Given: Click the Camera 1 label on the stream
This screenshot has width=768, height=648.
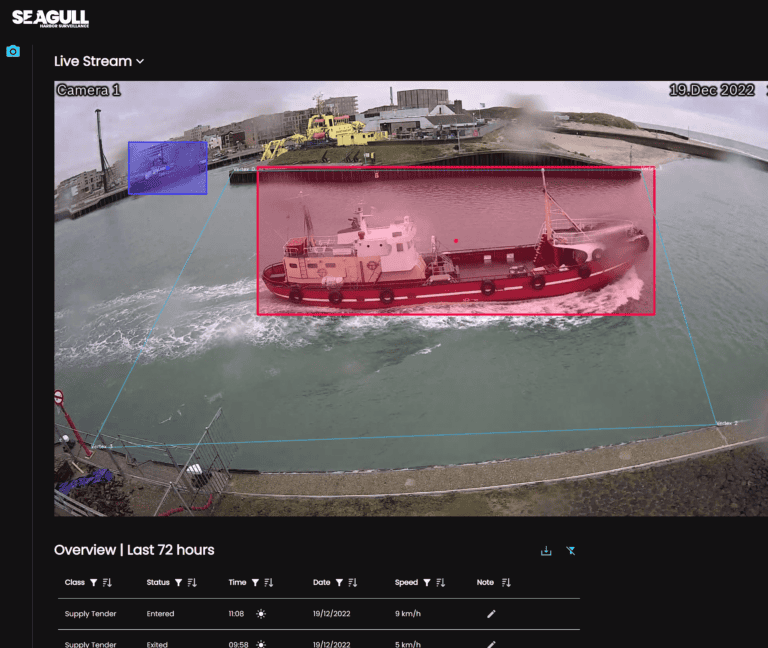Looking at the screenshot, I should pyautogui.click(x=88, y=90).
